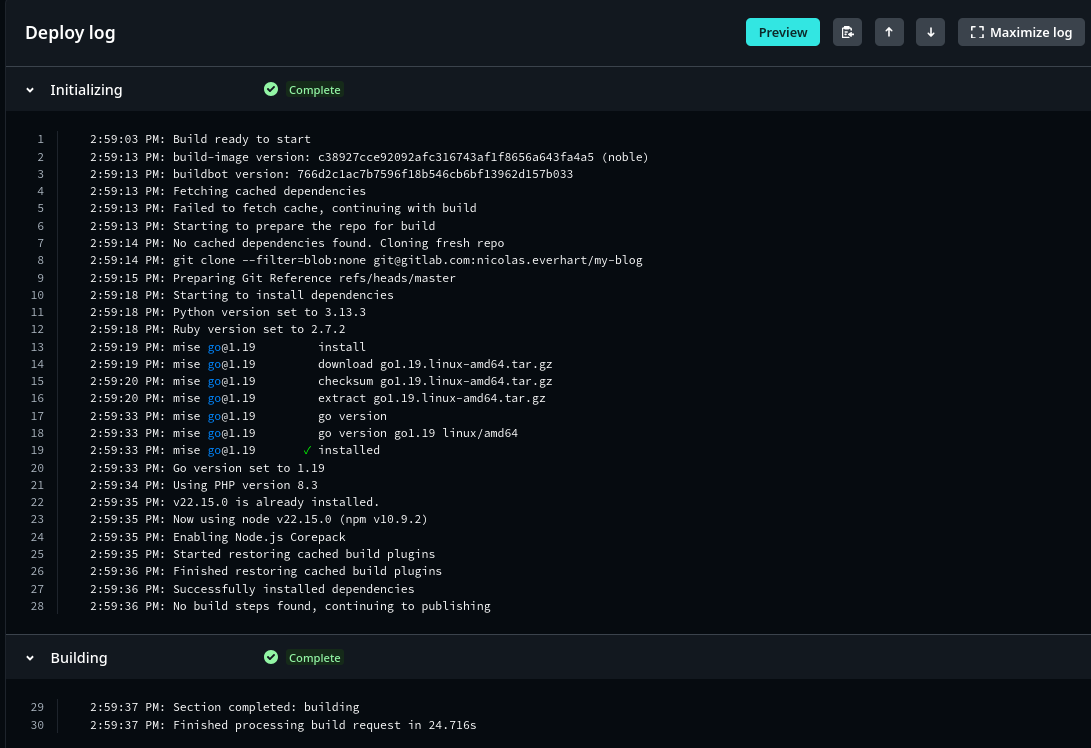Click 'Build ready to start' log line

pyautogui.click(x=200, y=139)
